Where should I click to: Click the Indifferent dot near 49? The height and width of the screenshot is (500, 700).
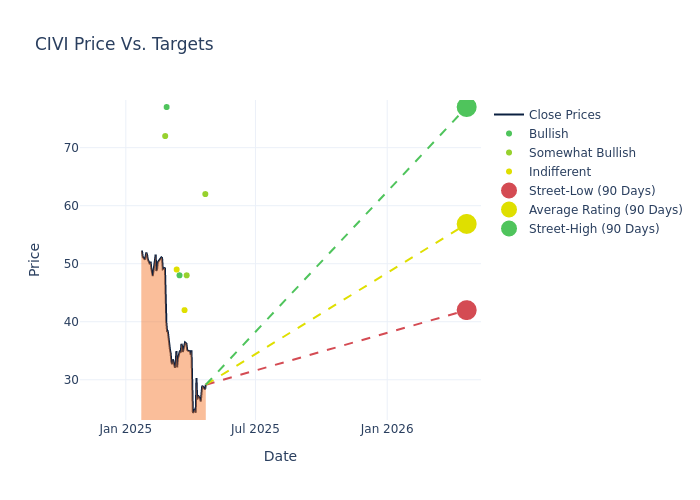[176, 269]
